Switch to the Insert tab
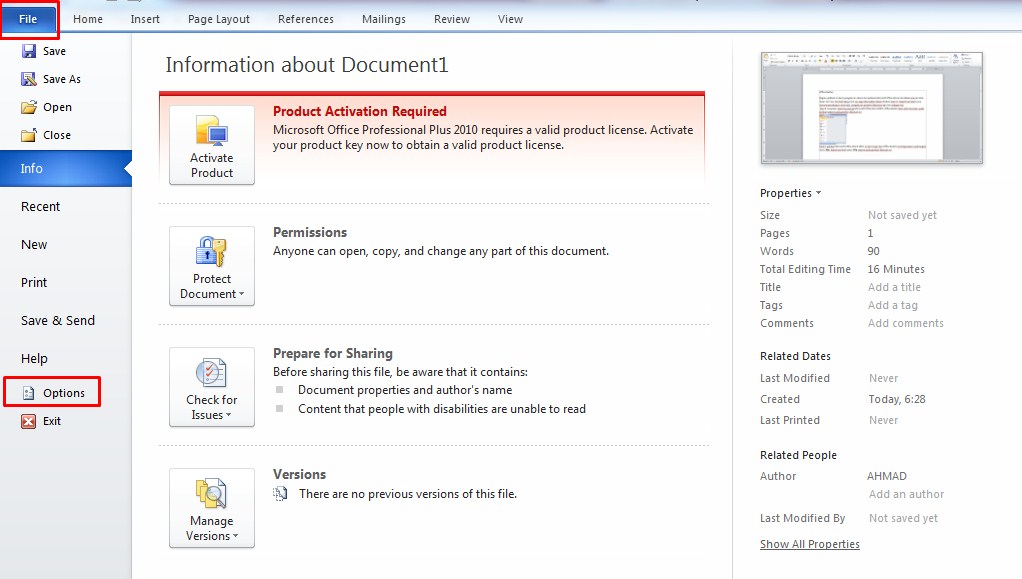Image resolution: width=1022 pixels, height=579 pixels. coord(145,19)
